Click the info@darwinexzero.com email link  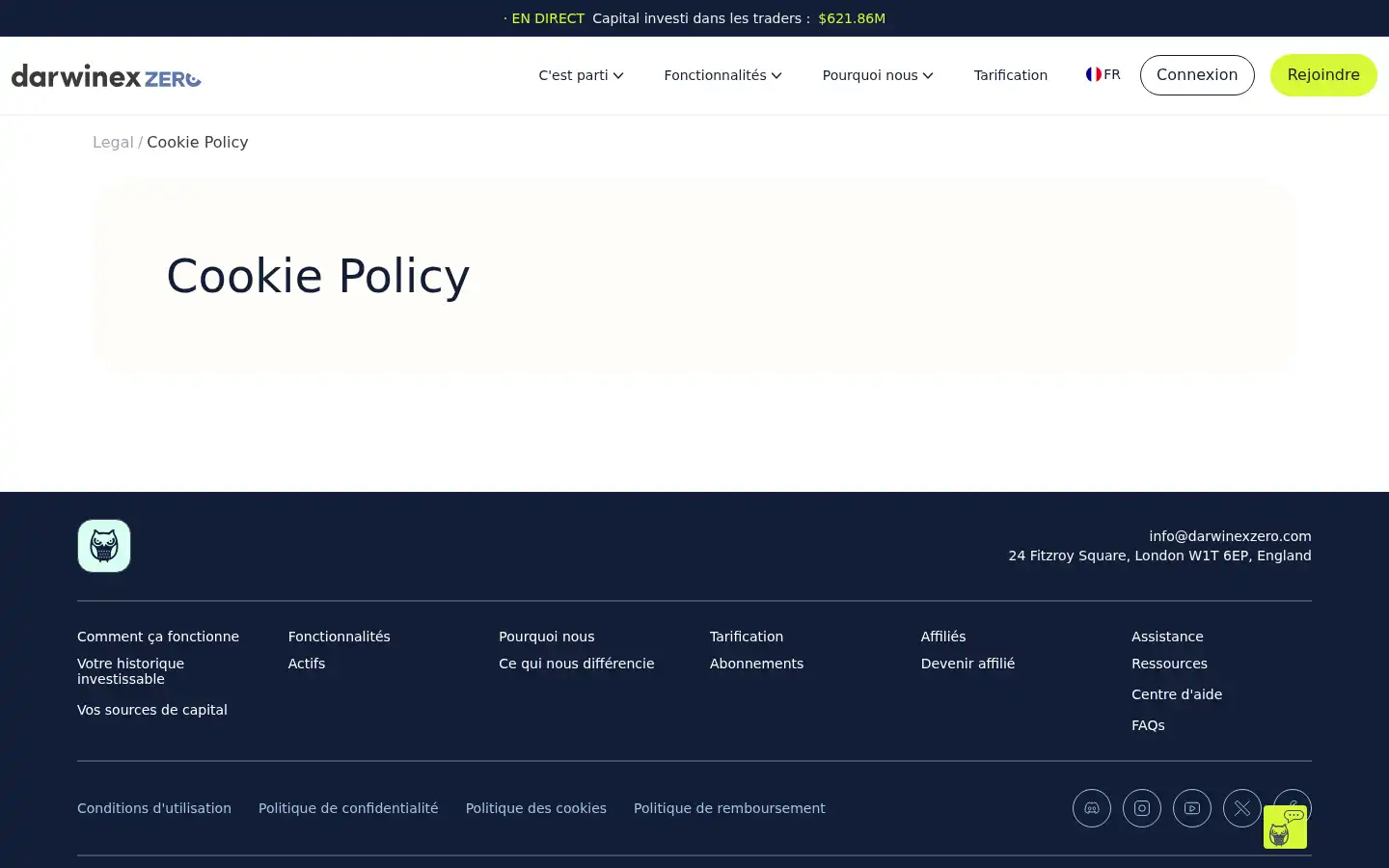(1230, 536)
